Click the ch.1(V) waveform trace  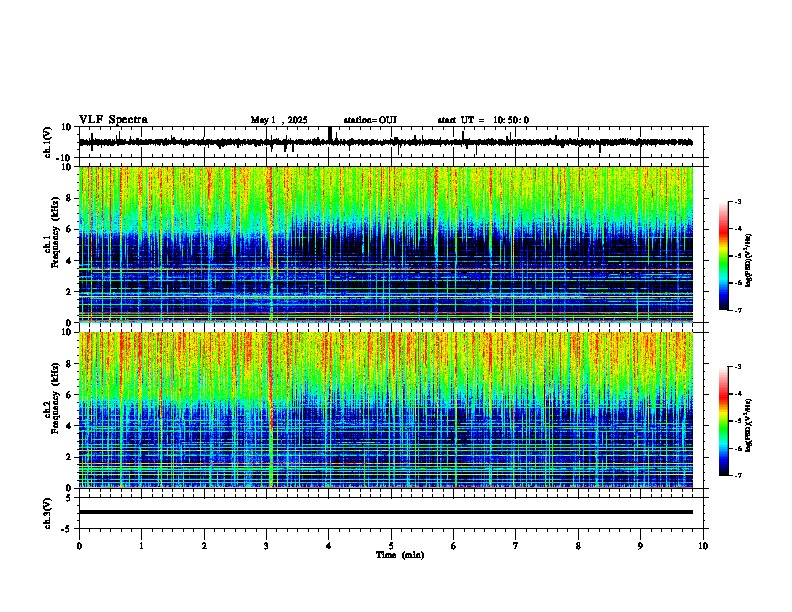[x=386, y=142]
